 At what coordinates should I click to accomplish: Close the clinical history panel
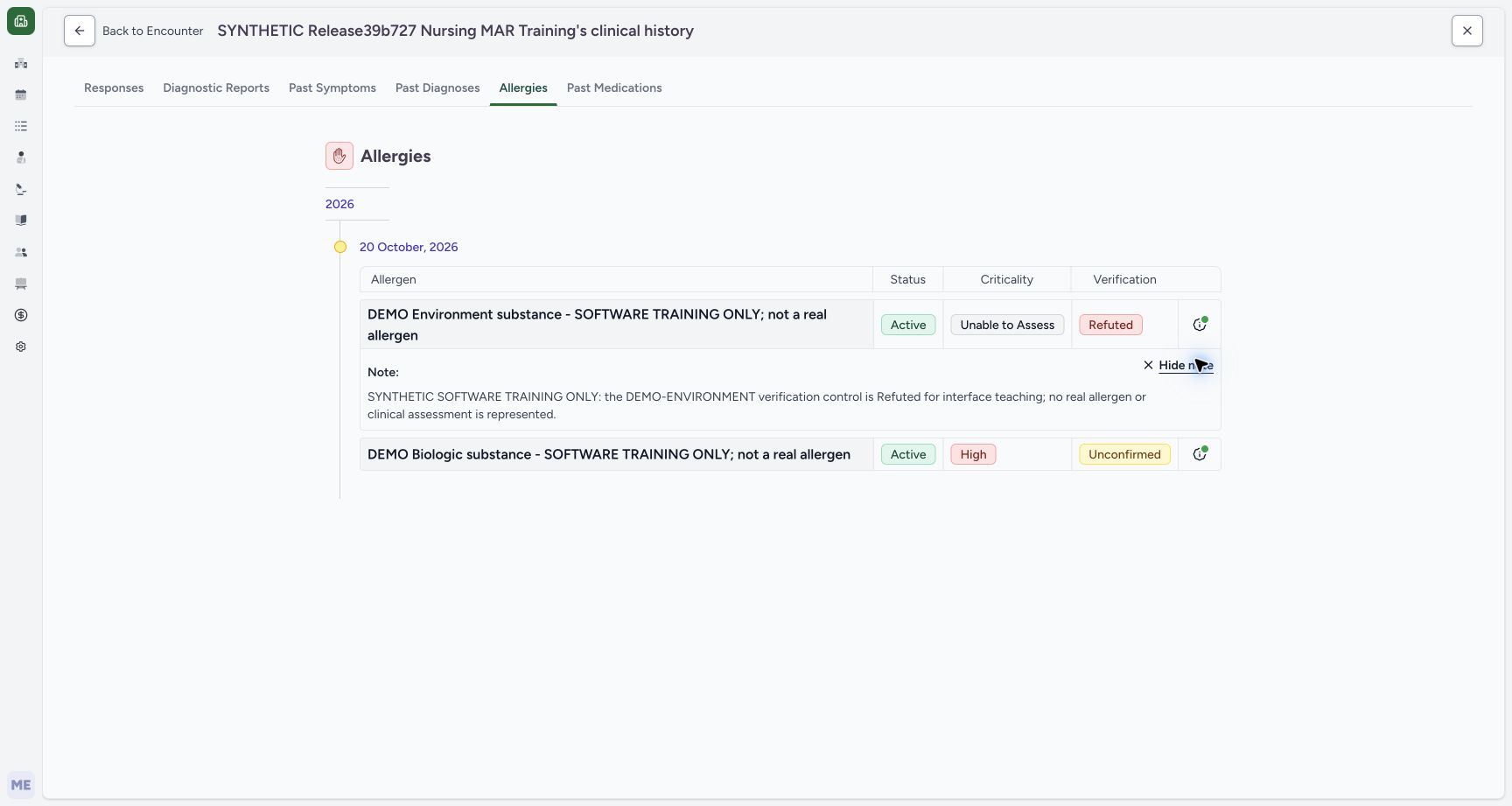(x=1467, y=31)
